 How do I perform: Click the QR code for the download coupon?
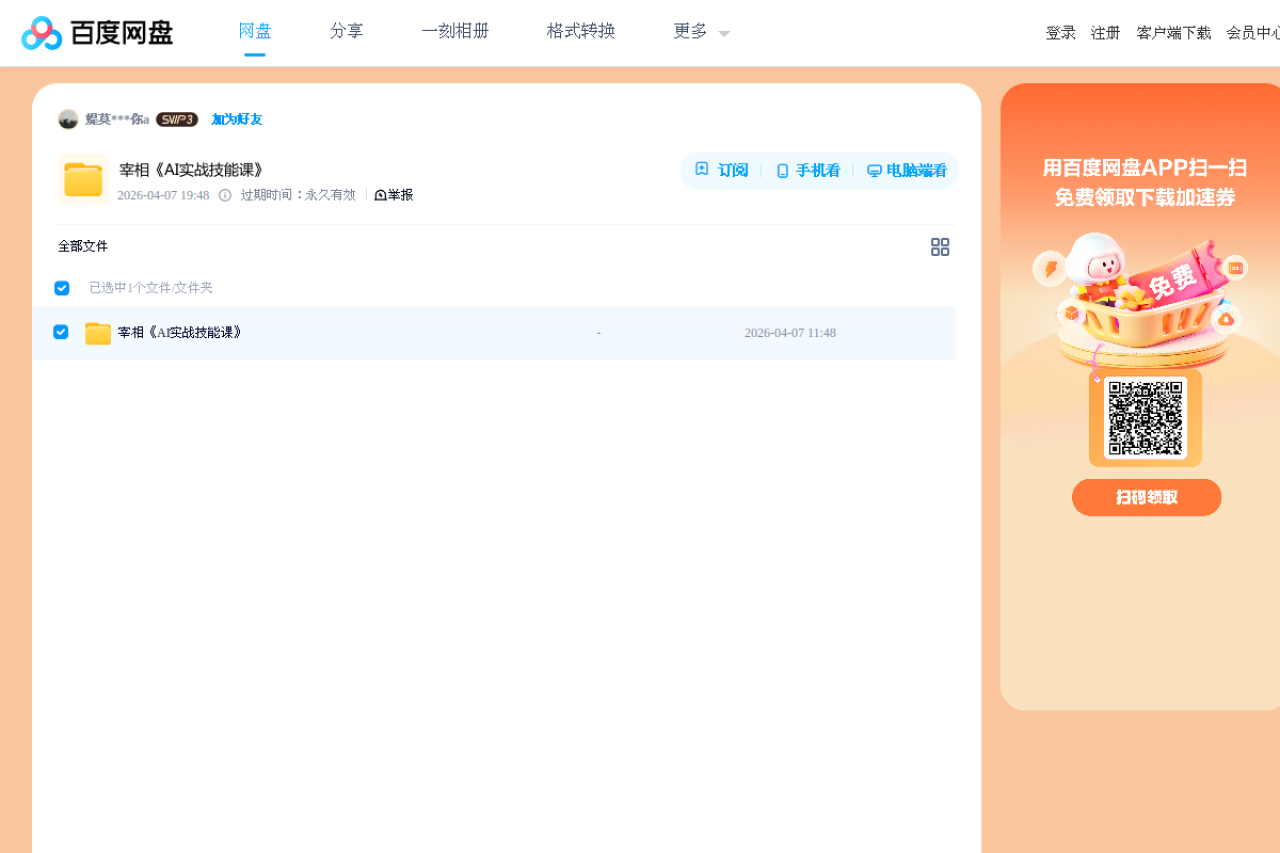[x=1144, y=417]
